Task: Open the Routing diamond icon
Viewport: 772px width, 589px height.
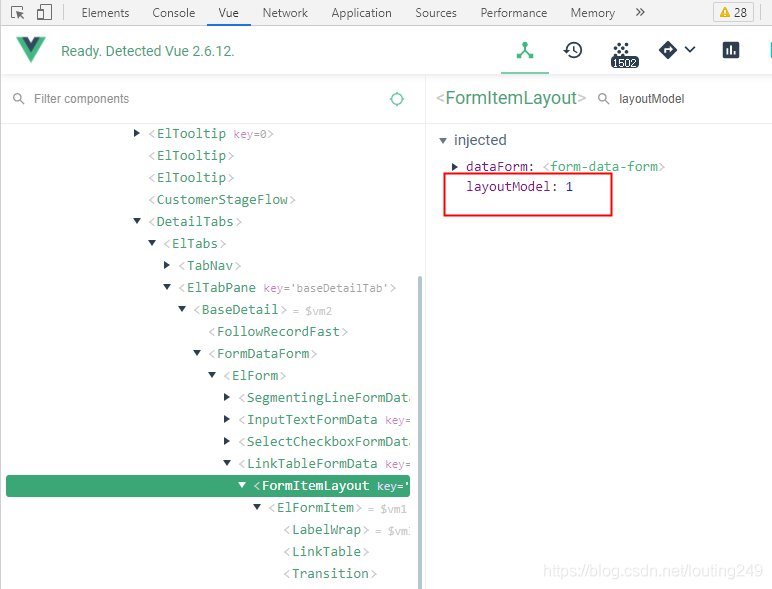Action: 668,50
